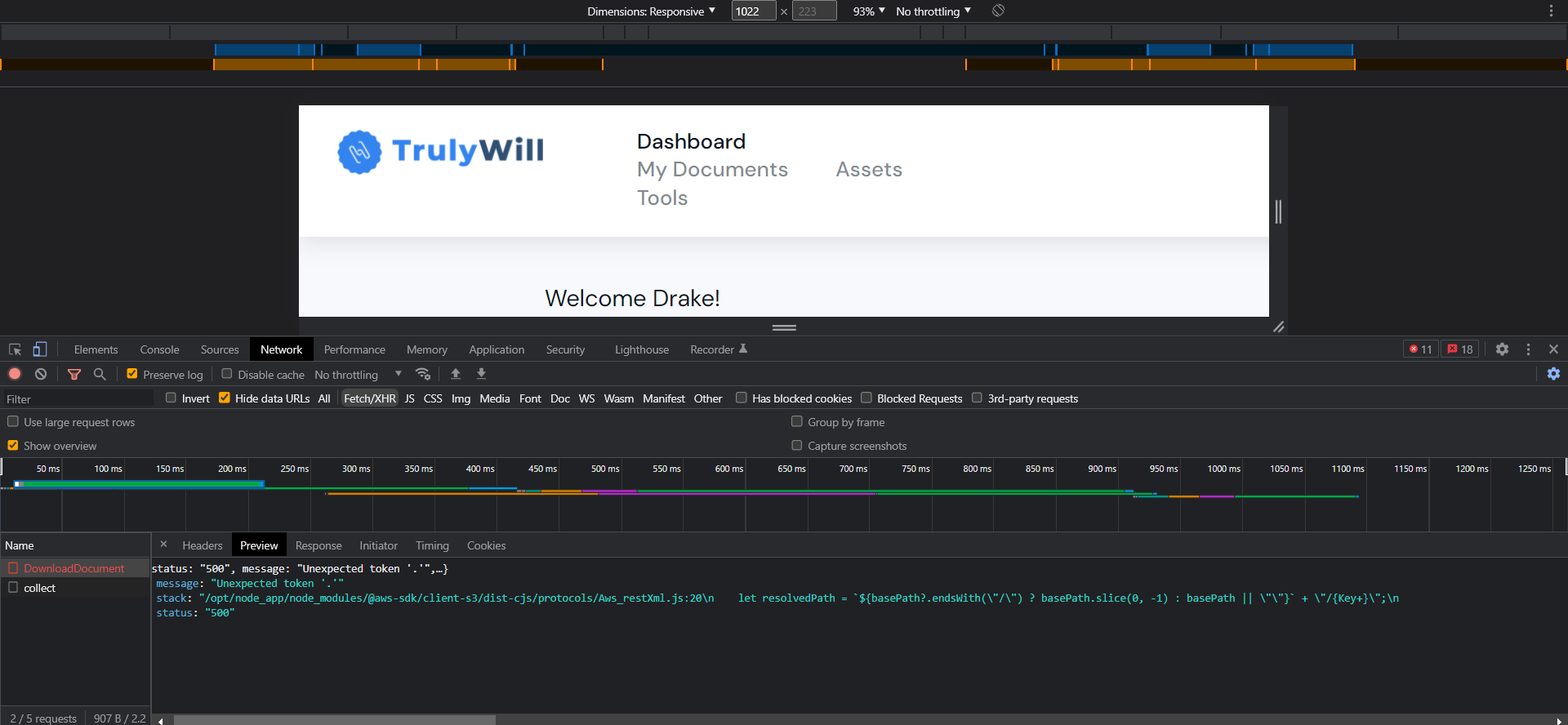View the Cookies tab of request
Viewport: 1568px width, 725px height.
tap(486, 545)
